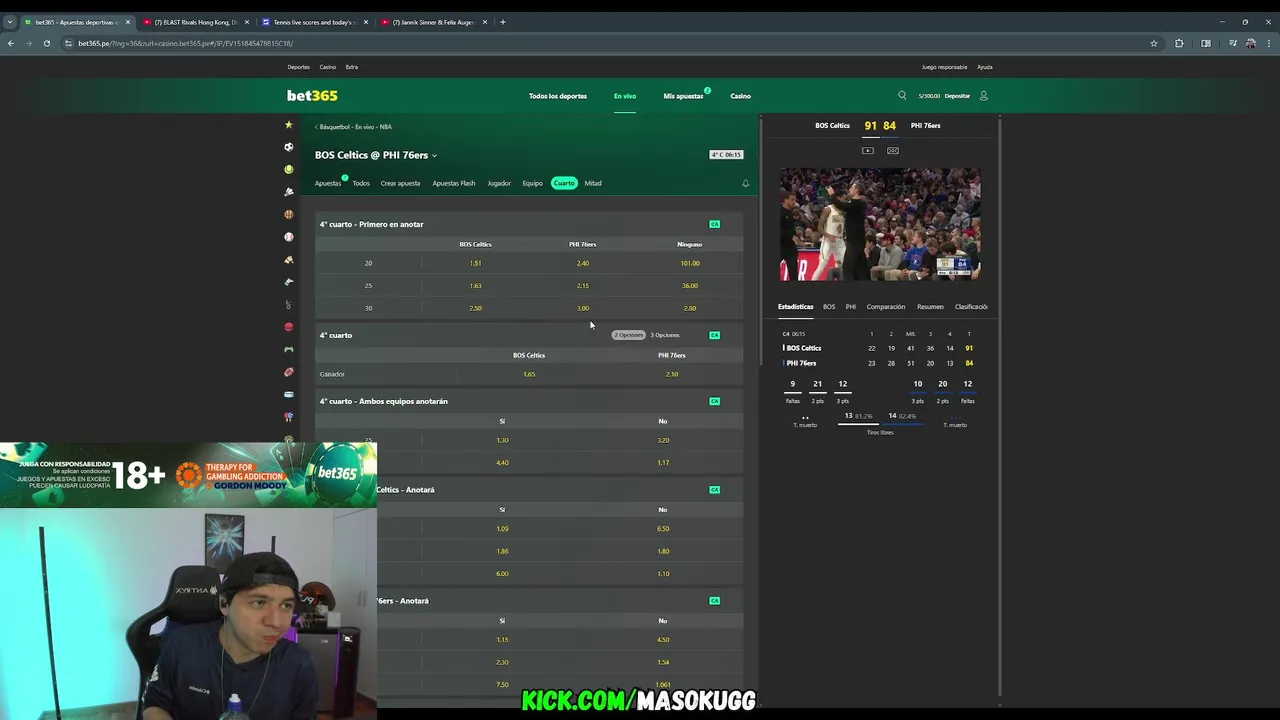Bet PHI 76ers 2.40 at 20 points

coord(582,263)
